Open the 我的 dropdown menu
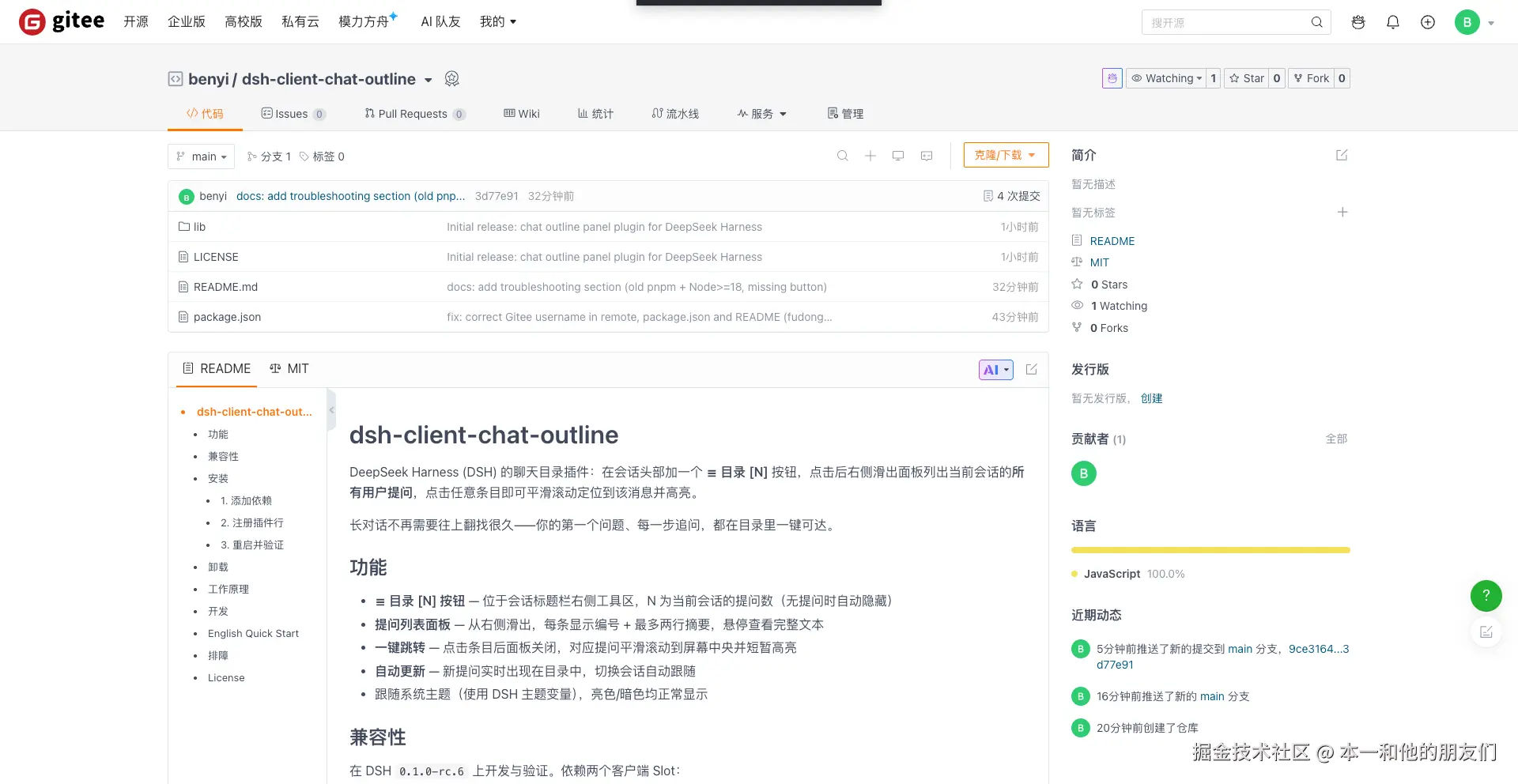Image resolution: width=1518 pixels, height=784 pixels. coord(498,21)
